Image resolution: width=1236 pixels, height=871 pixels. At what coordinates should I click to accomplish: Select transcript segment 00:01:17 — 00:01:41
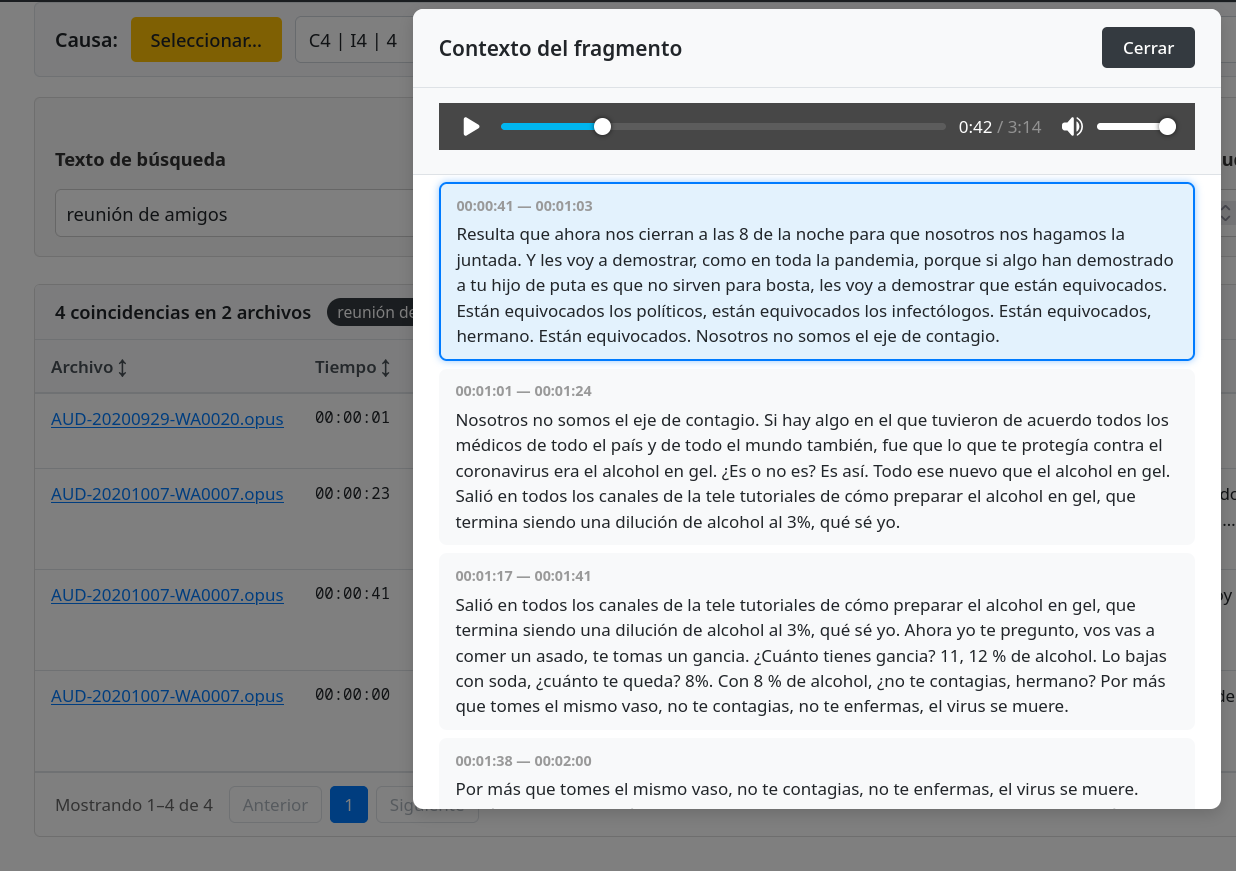point(817,642)
